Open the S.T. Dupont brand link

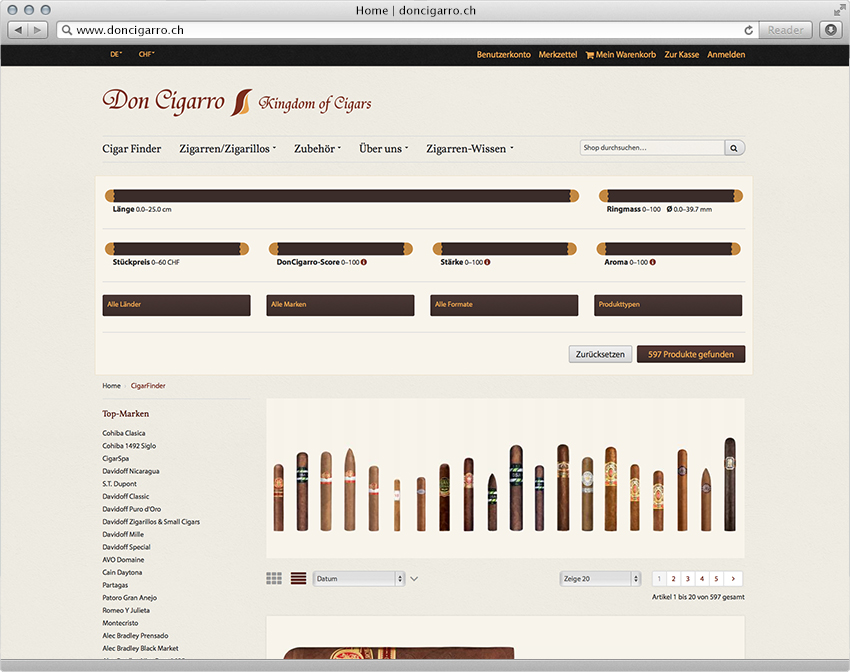click(119, 484)
